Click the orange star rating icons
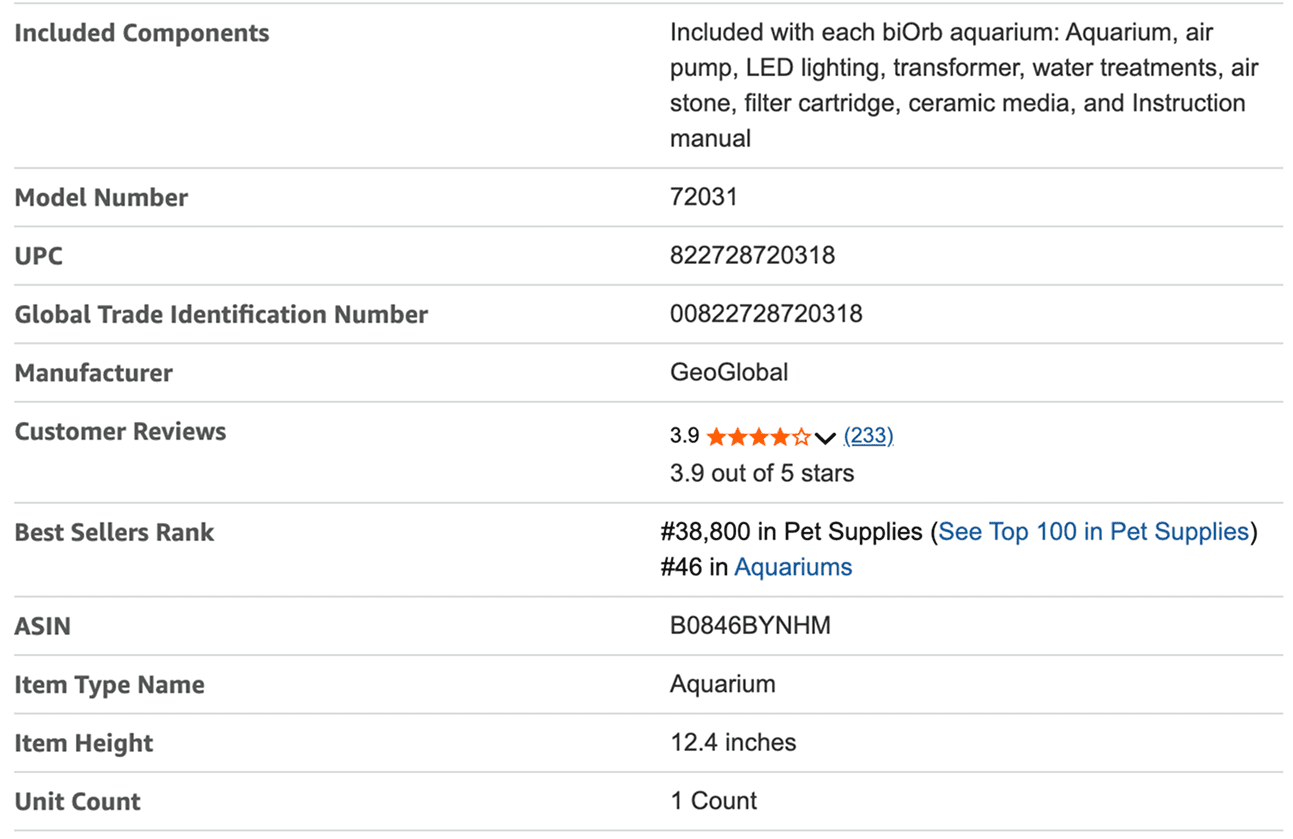Viewport: 1293px width, 839px height. point(758,437)
